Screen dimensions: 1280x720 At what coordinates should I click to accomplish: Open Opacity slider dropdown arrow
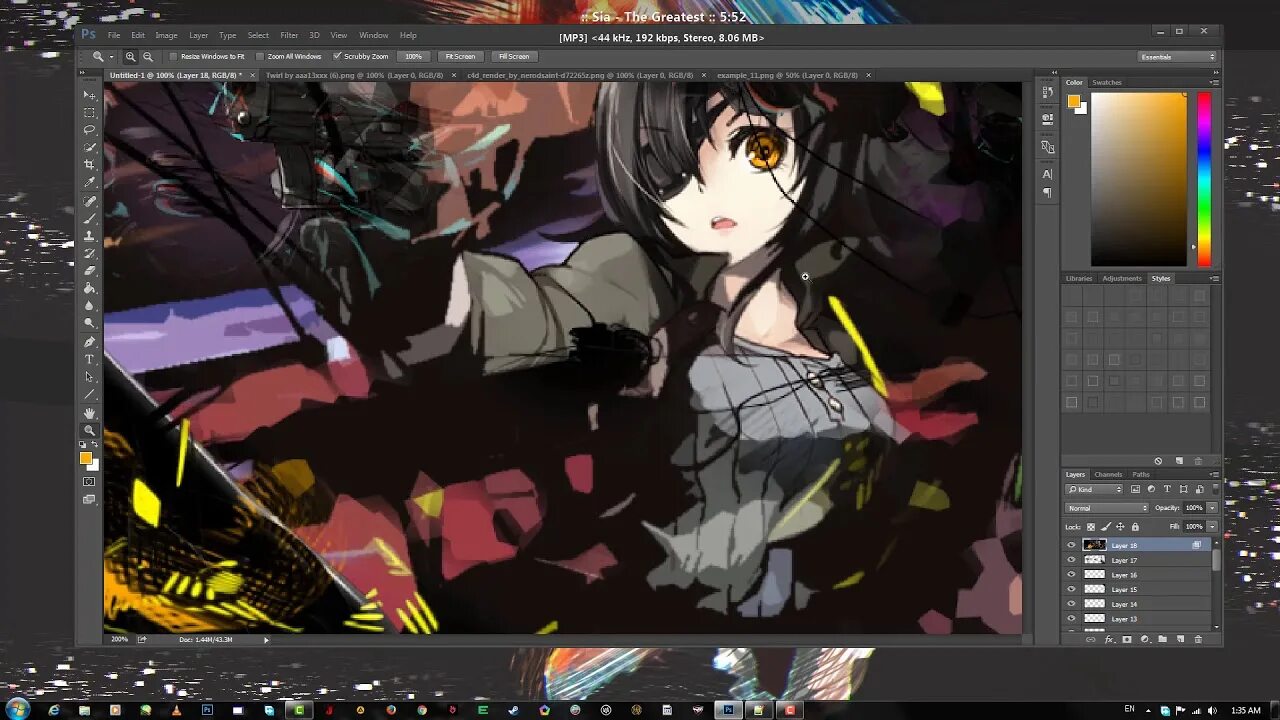(1212, 508)
